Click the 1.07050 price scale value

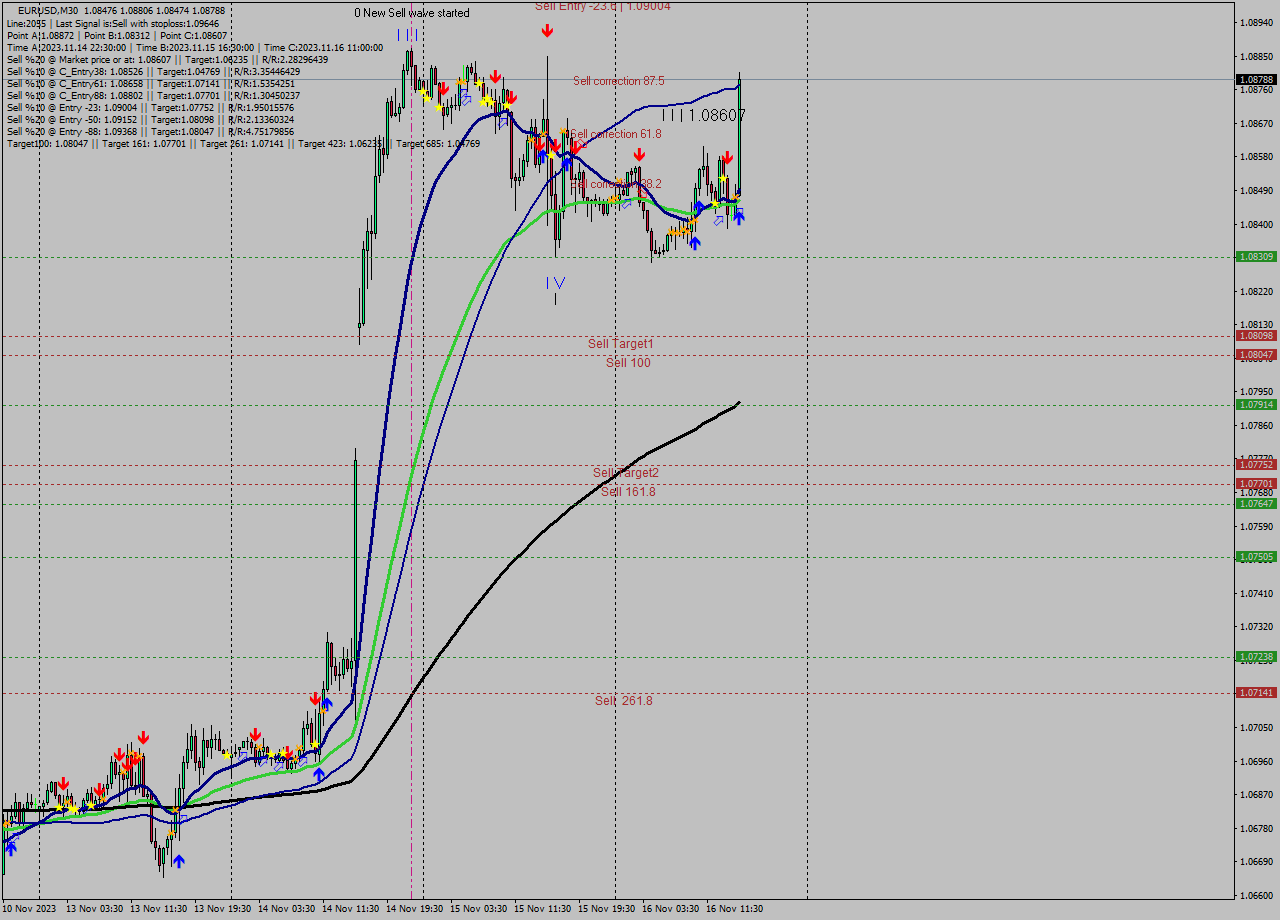point(1257,727)
